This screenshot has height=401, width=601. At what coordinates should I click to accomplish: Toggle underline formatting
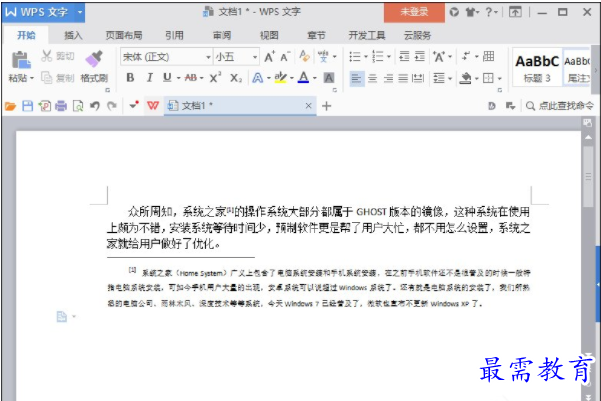(x=167, y=78)
